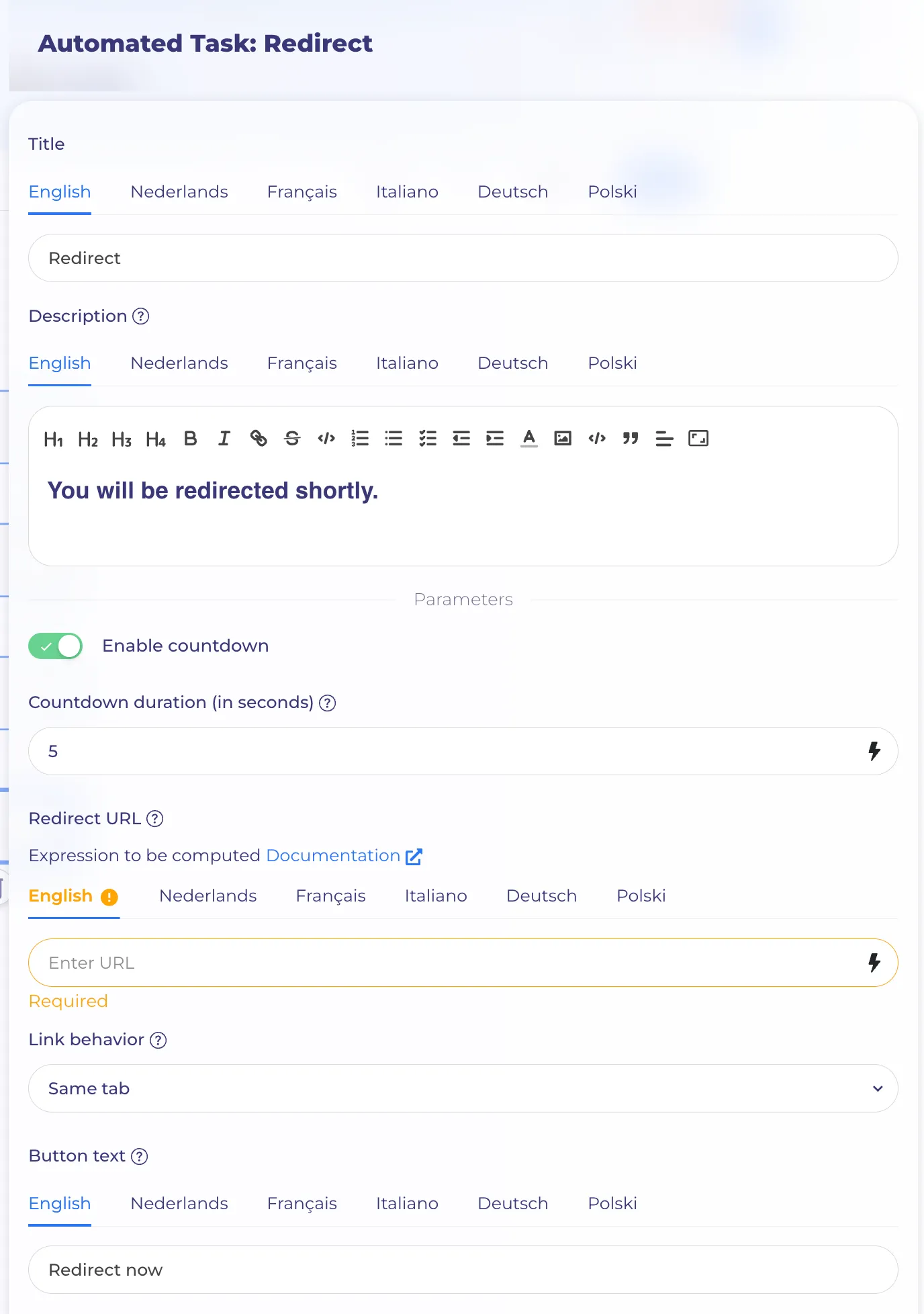Viewport: 924px width, 1314px height.
Task: Click the lightning icon in countdown duration field
Action: coord(874,751)
